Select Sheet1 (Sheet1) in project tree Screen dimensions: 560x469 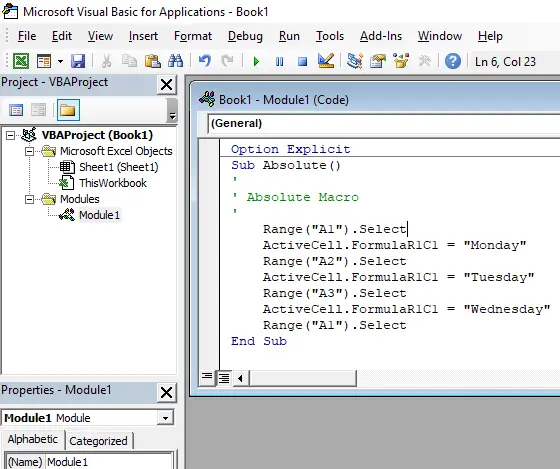[119, 167]
